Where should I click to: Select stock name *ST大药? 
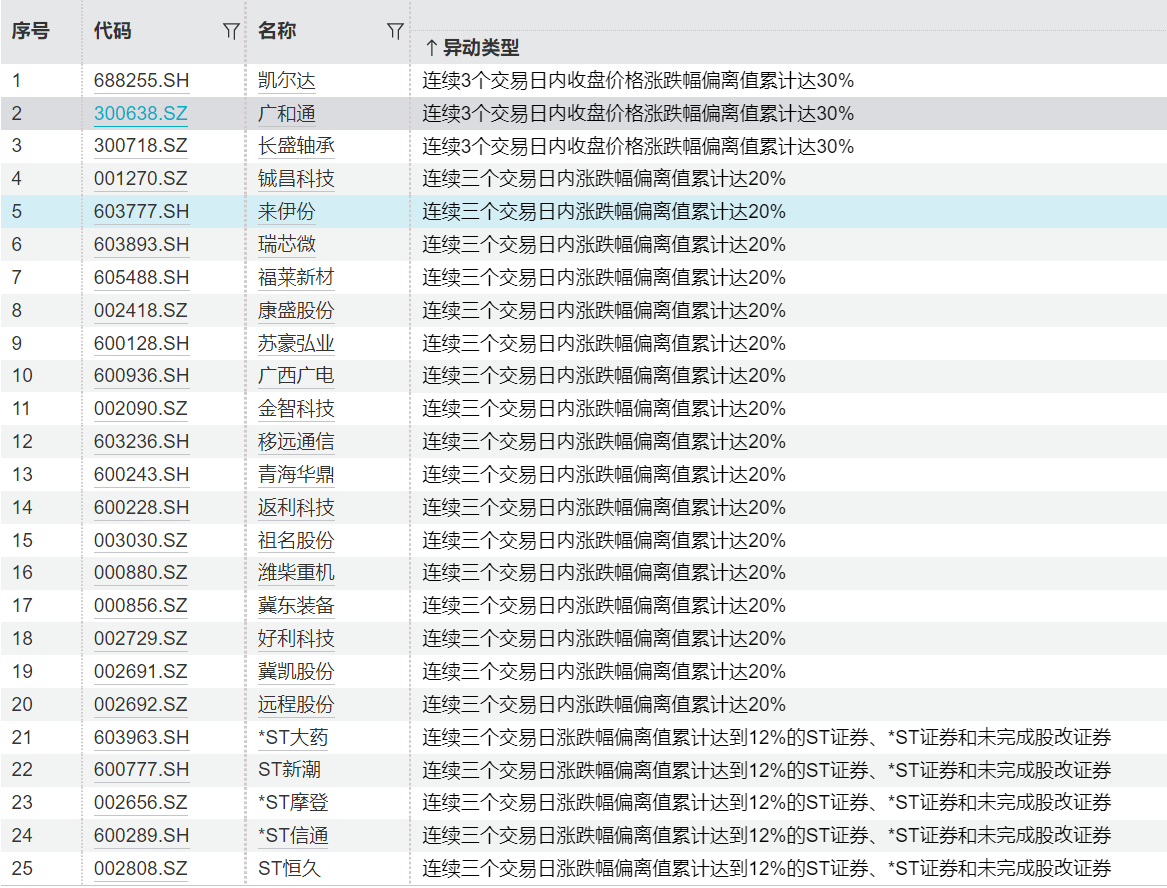(x=293, y=738)
